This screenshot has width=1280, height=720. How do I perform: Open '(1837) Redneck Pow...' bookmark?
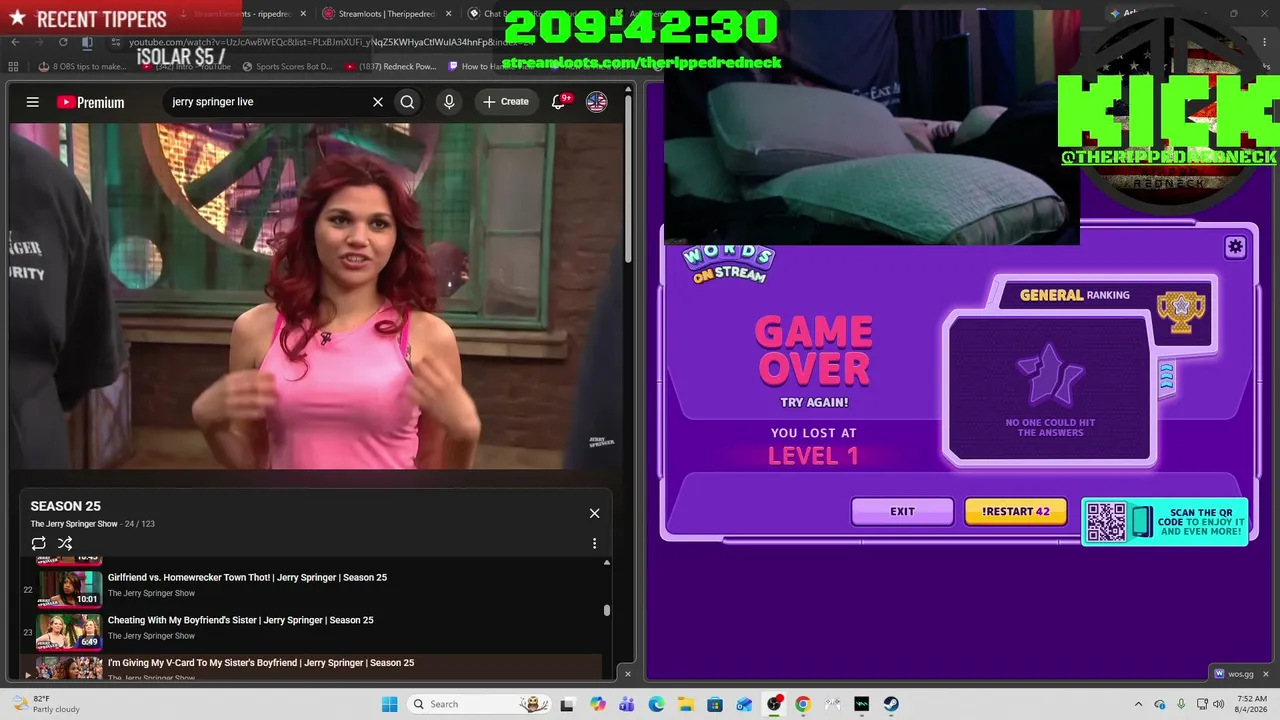pos(392,67)
